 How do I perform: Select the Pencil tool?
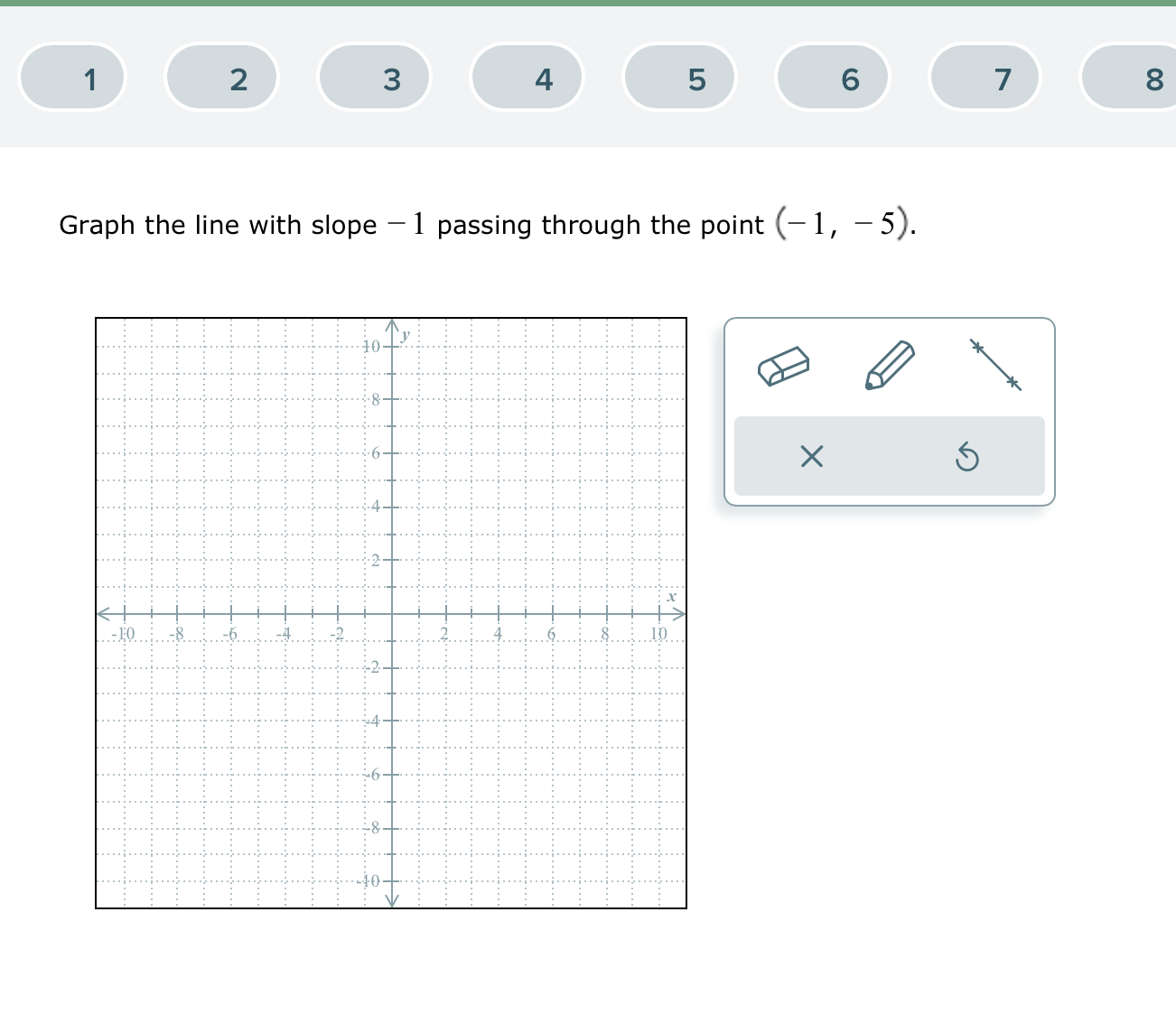coord(890,365)
